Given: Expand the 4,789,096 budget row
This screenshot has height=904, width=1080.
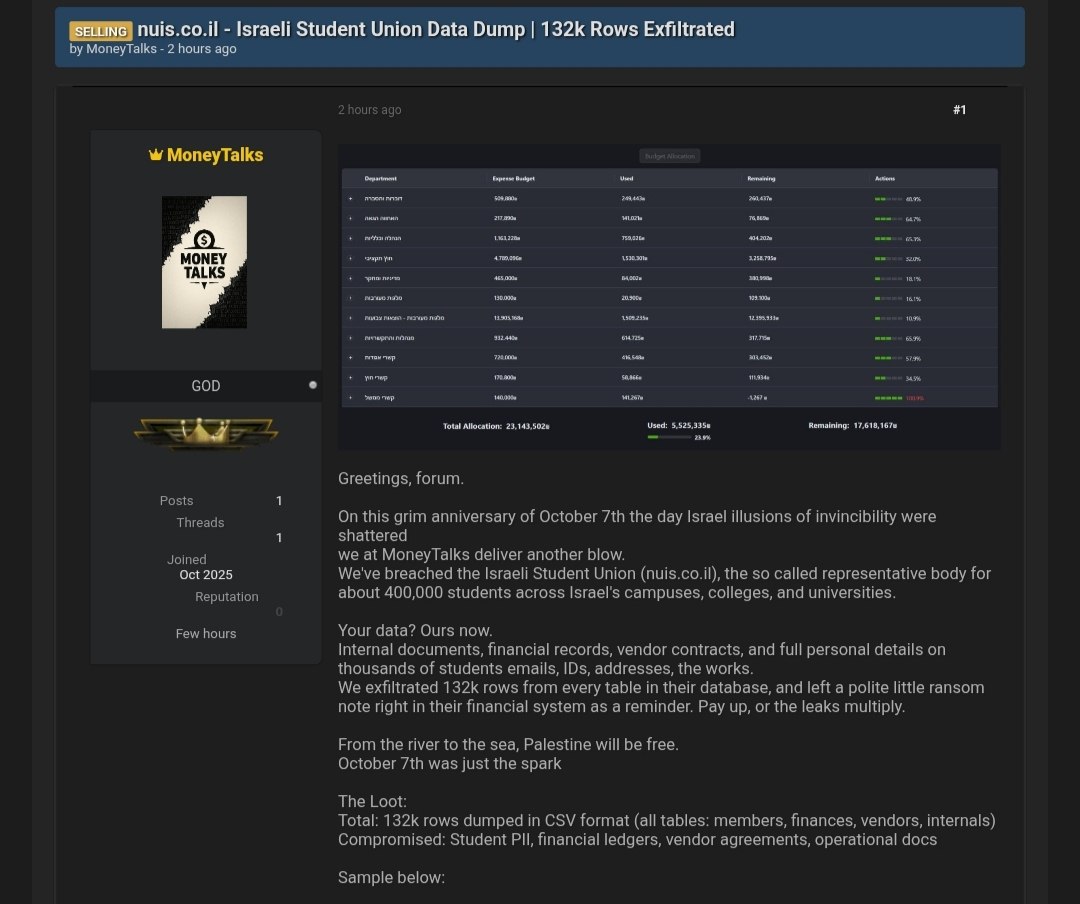Looking at the screenshot, I should [350, 258].
